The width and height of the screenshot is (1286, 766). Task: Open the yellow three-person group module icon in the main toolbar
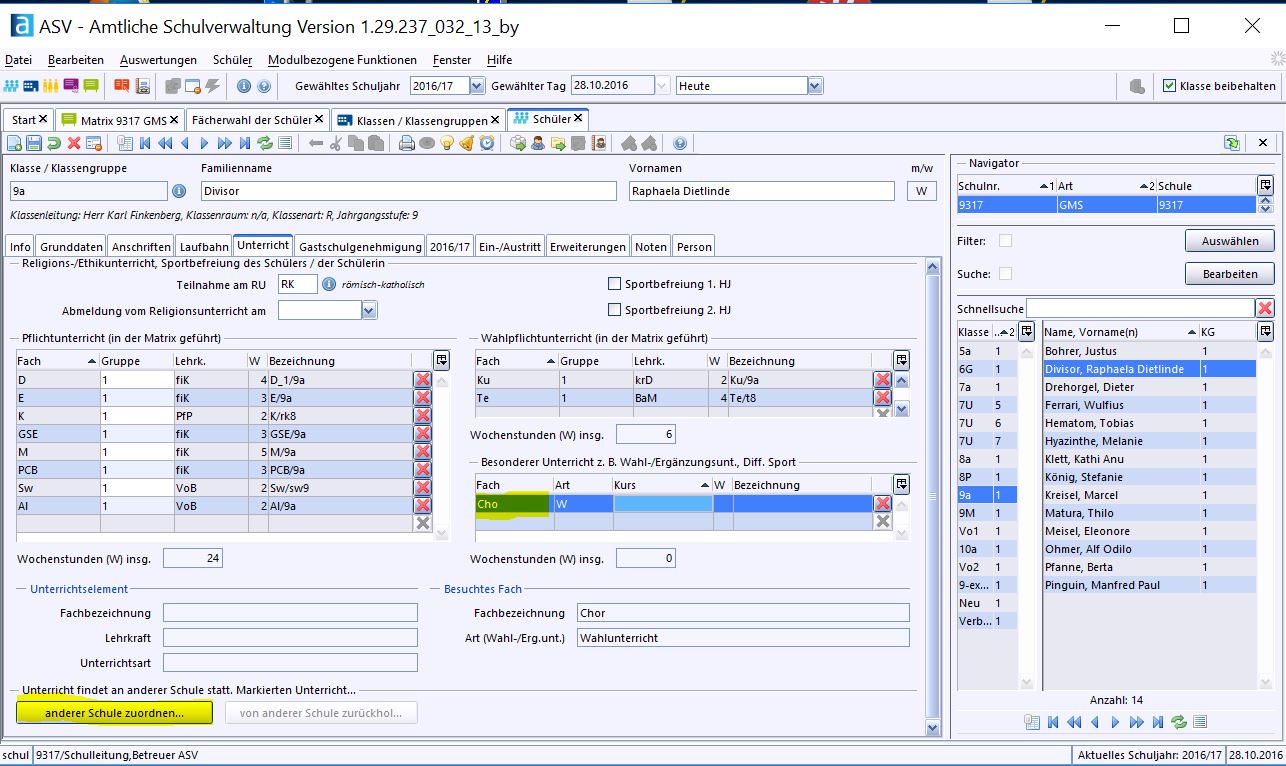point(50,86)
